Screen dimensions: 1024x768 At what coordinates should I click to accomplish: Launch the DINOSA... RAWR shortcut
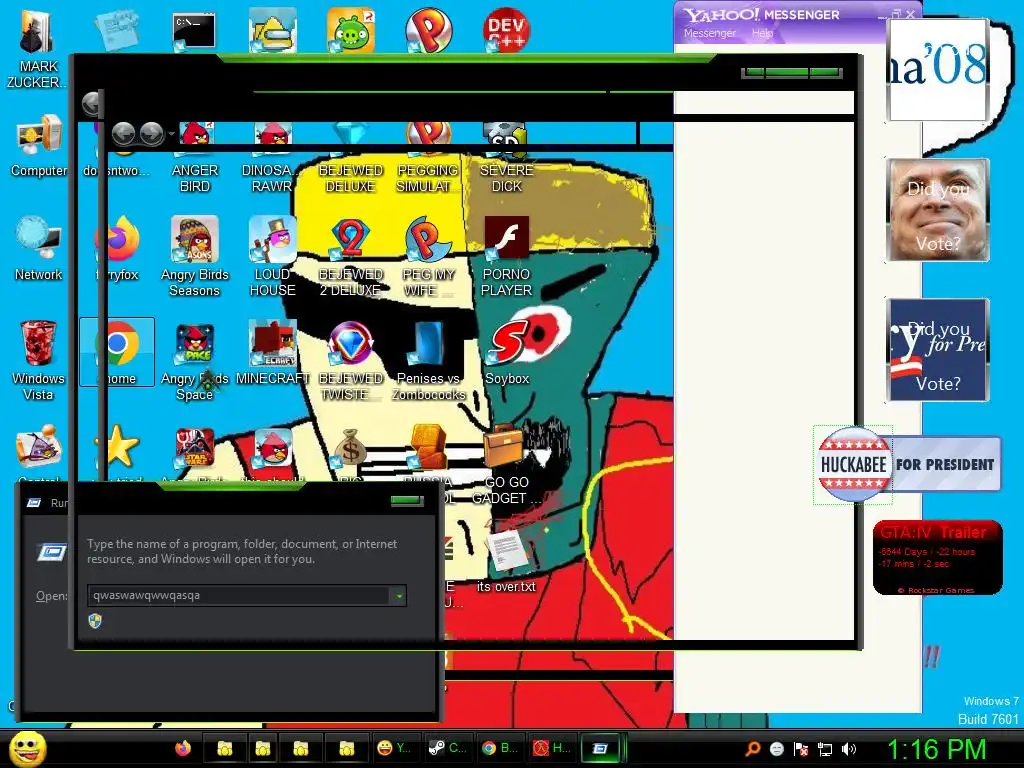(272, 159)
